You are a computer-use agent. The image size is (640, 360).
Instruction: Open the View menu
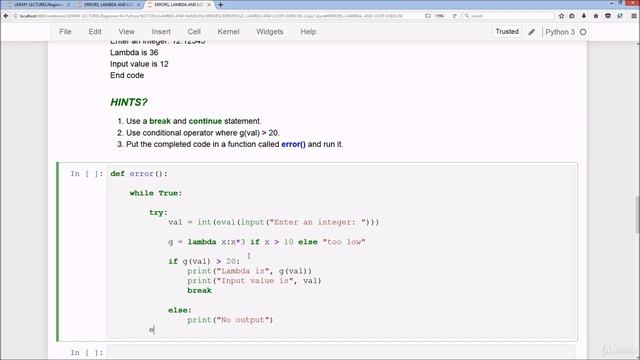click(x=127, y=32)
